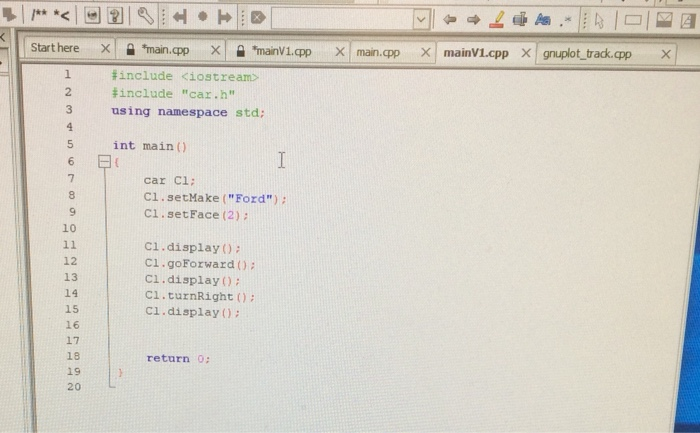Click inside the incremental search text box
This screenshot has height=433, width=700.
point(342,19)
